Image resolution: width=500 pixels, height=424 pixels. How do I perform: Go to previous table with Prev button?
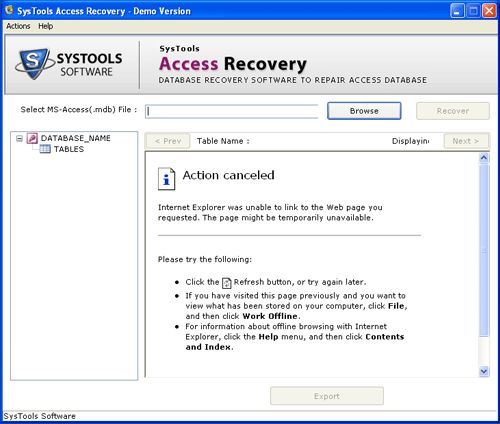(168, 141)
